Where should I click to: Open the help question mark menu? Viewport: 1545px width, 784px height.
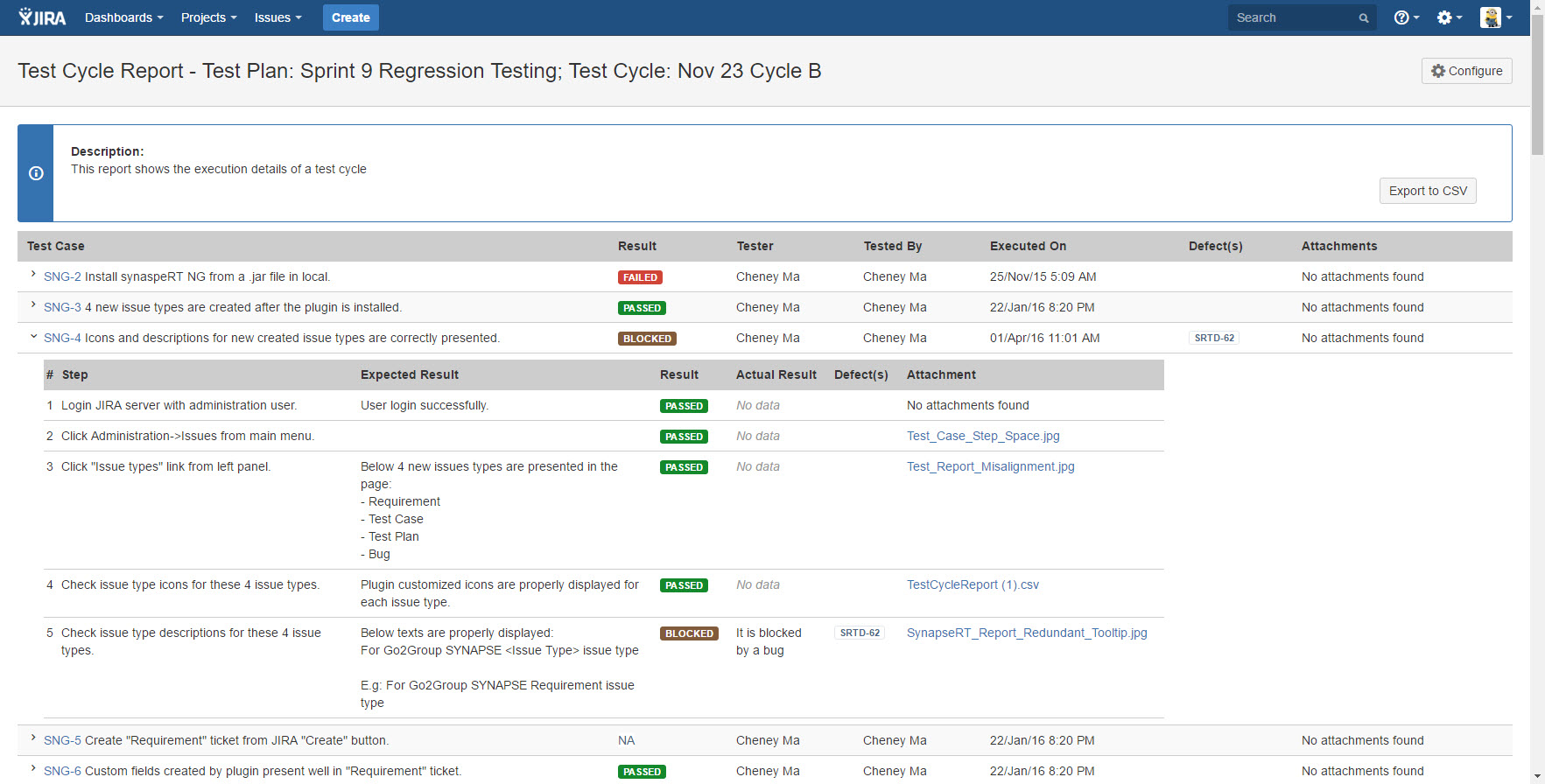(1406, 17)
